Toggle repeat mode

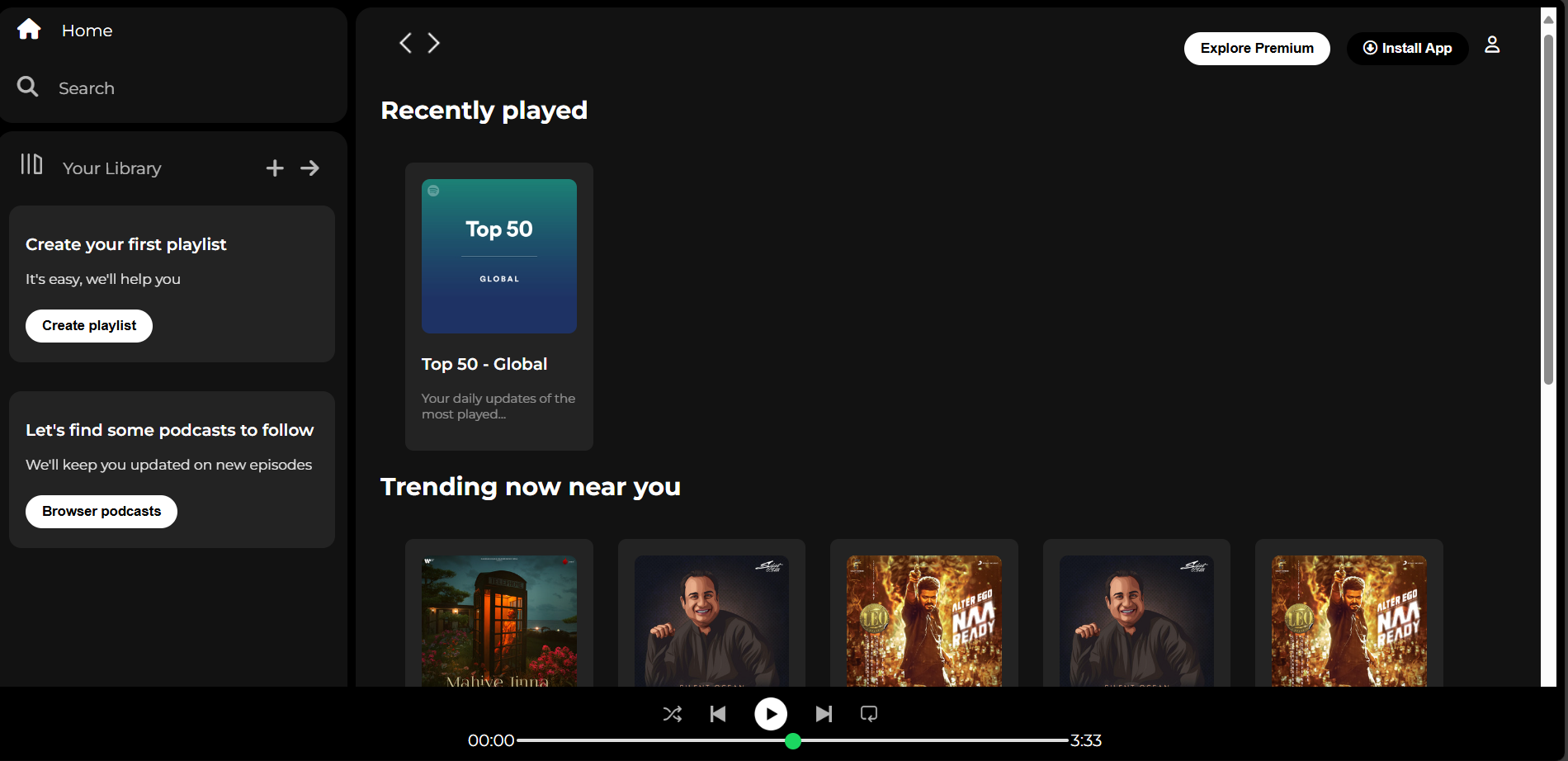point(869,714)
